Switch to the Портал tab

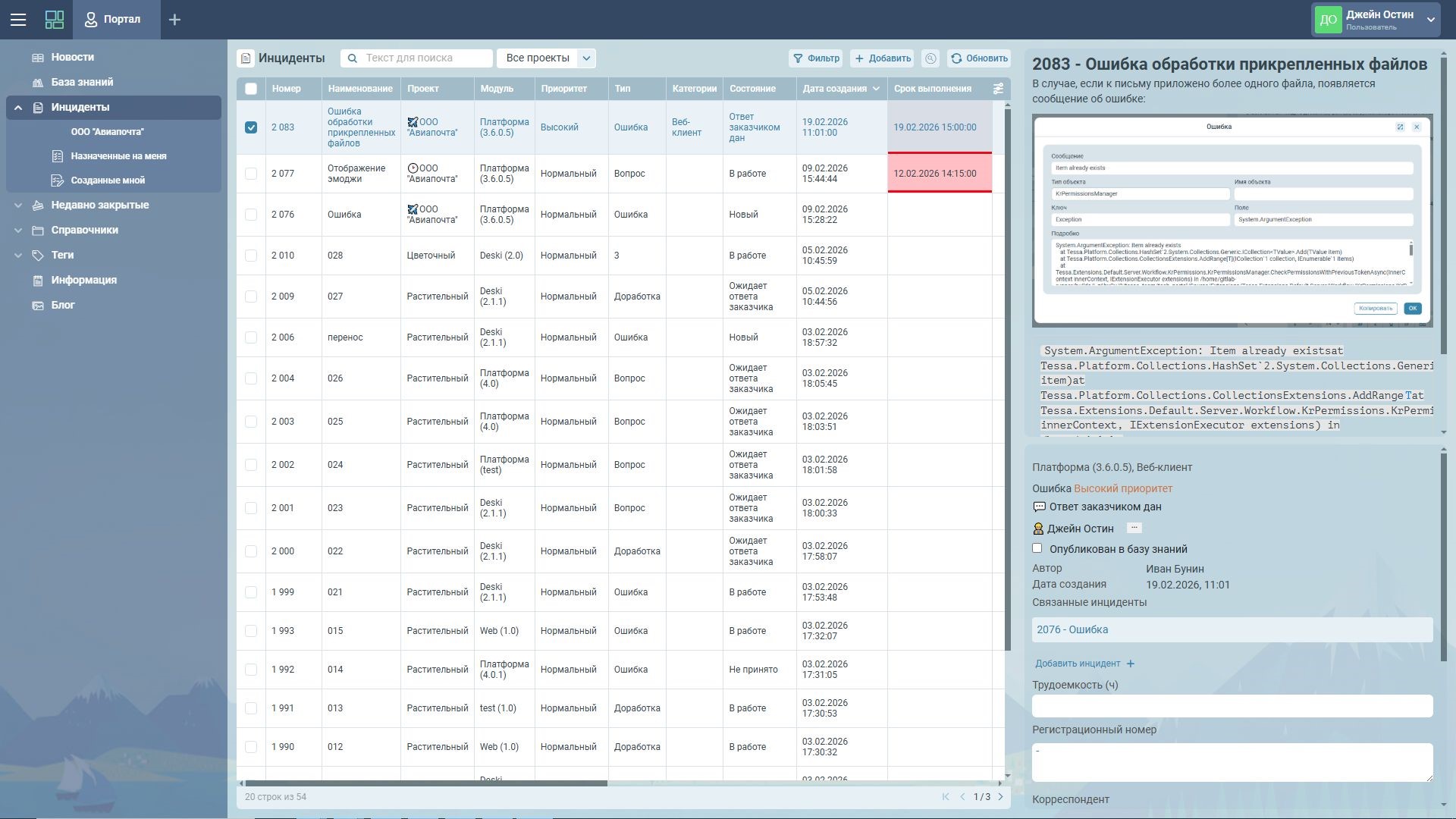click(117, 20)
